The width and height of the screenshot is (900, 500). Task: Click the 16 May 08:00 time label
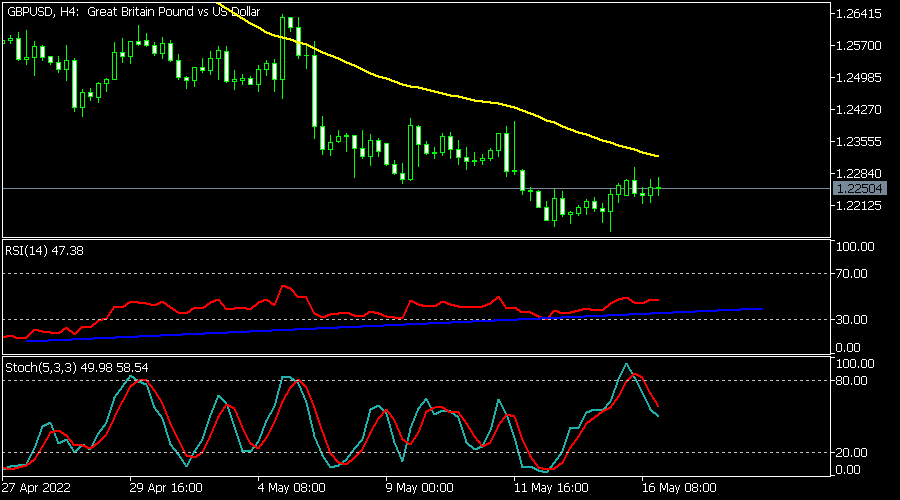click(679, 488)
